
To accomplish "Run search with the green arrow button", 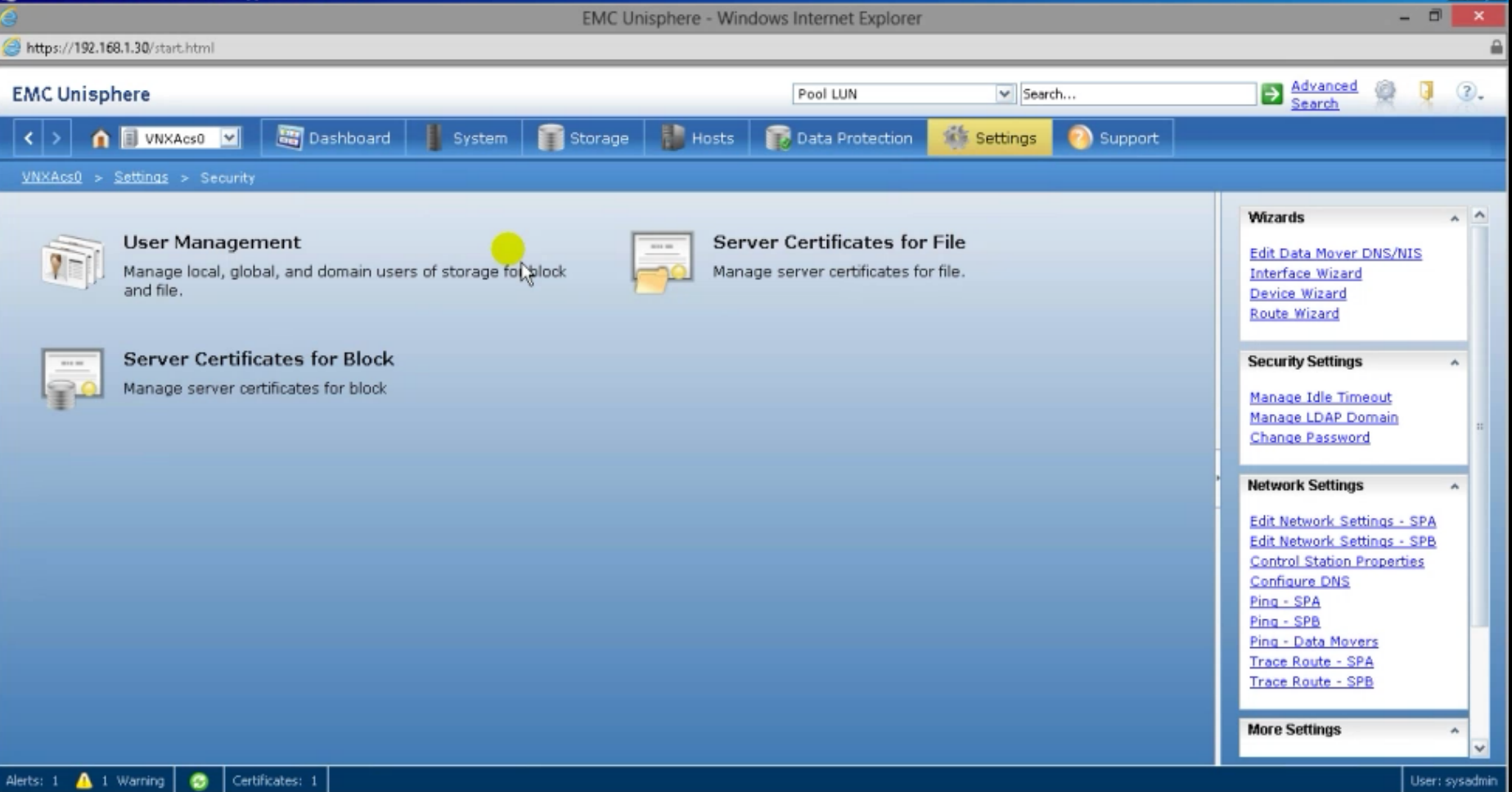I will pyautogui.click(x=1271, y=94).
